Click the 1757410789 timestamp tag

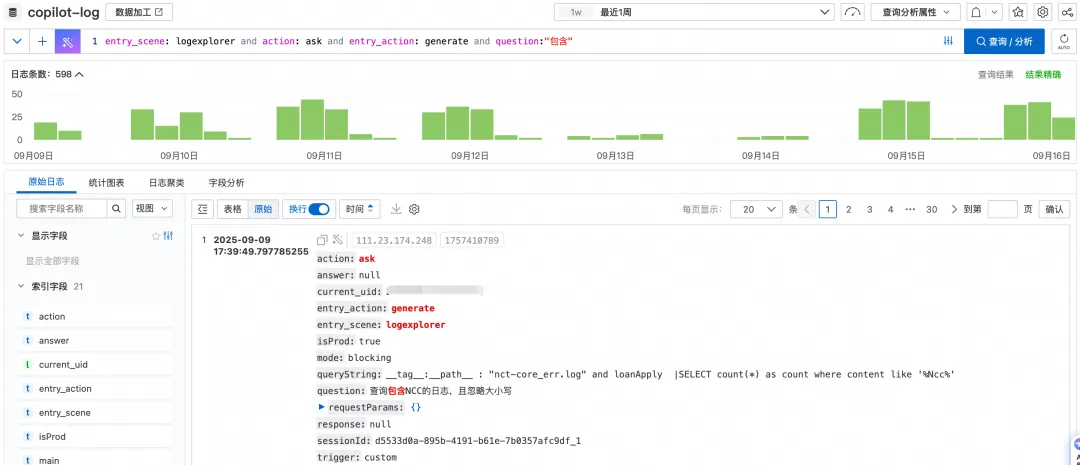(x=472, y=240)
